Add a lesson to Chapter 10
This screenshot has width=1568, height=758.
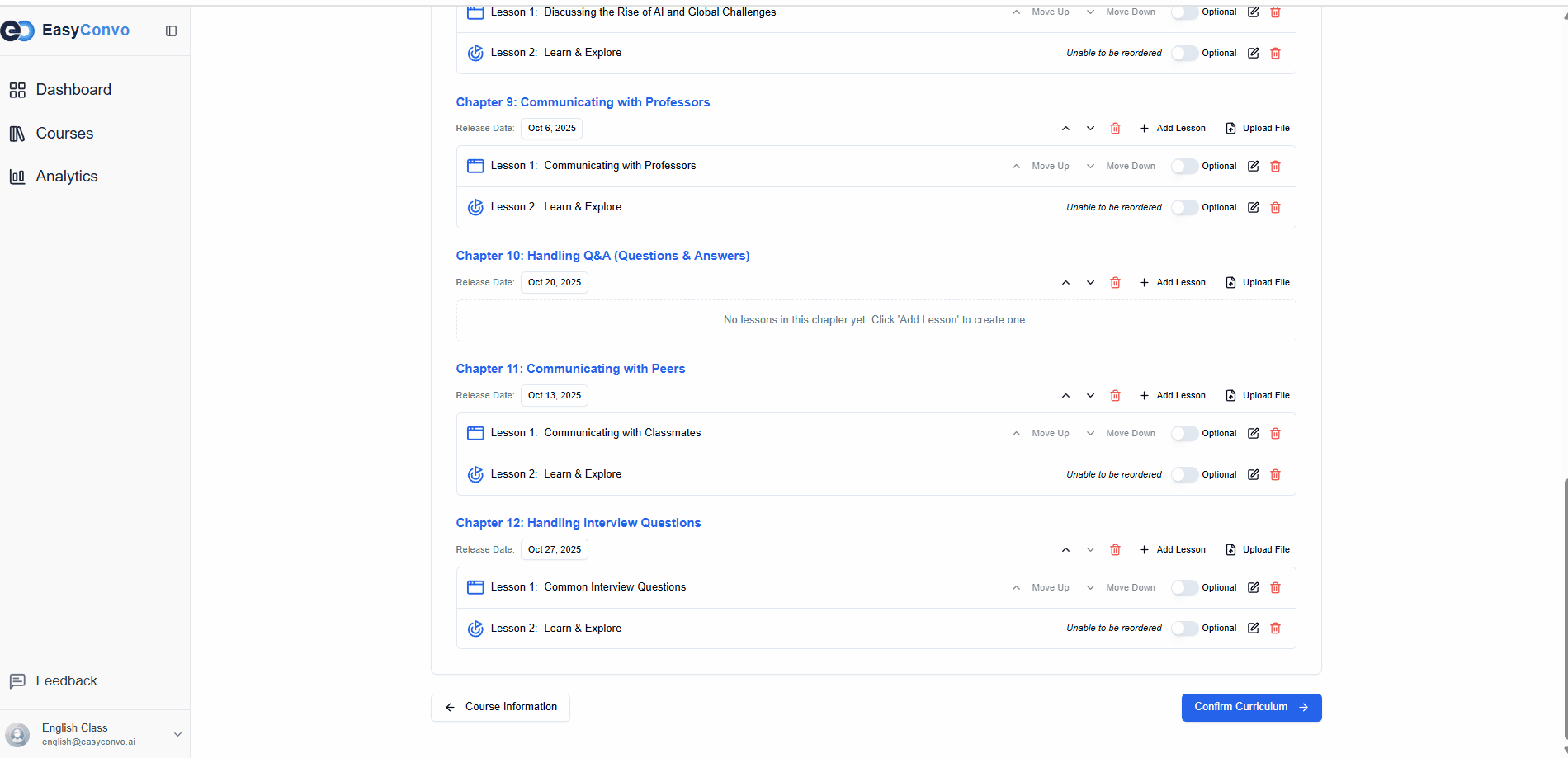1172,283
